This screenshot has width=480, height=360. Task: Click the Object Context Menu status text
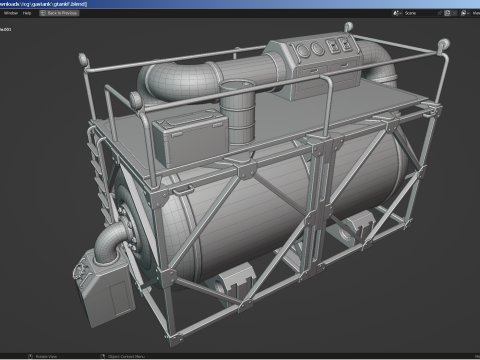click(x=127, y=357)
